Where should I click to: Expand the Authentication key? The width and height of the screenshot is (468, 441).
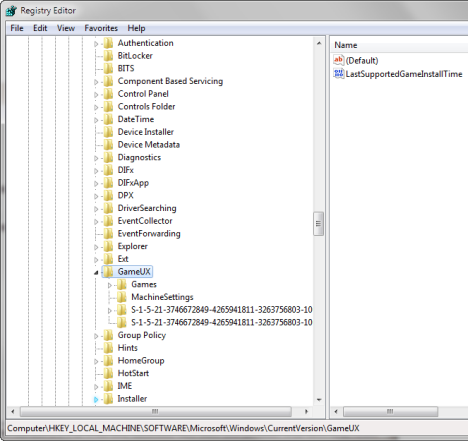click(x=96, y=44)
